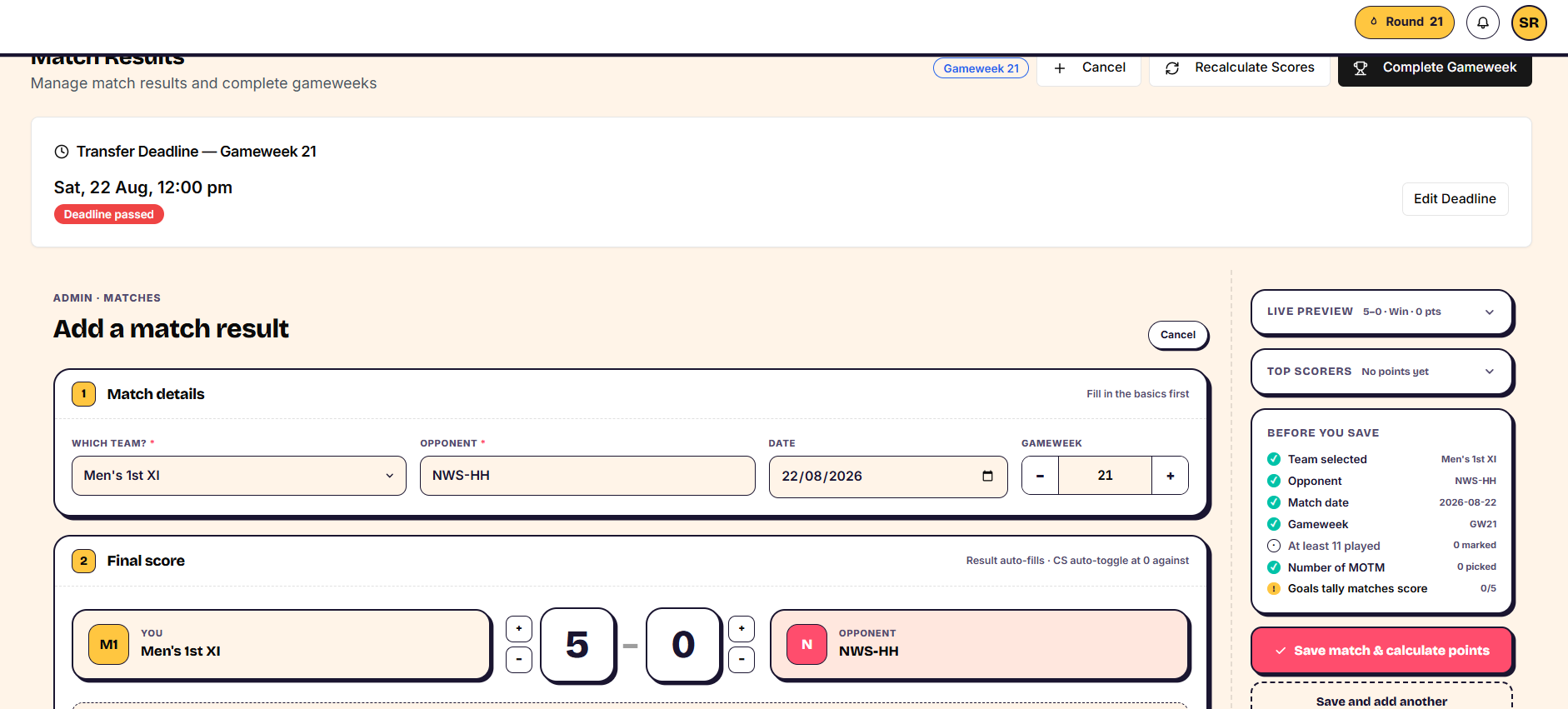Click the Opponent checklist check icon
This screenshot has height=709, width=1568.
point(1274,481)
